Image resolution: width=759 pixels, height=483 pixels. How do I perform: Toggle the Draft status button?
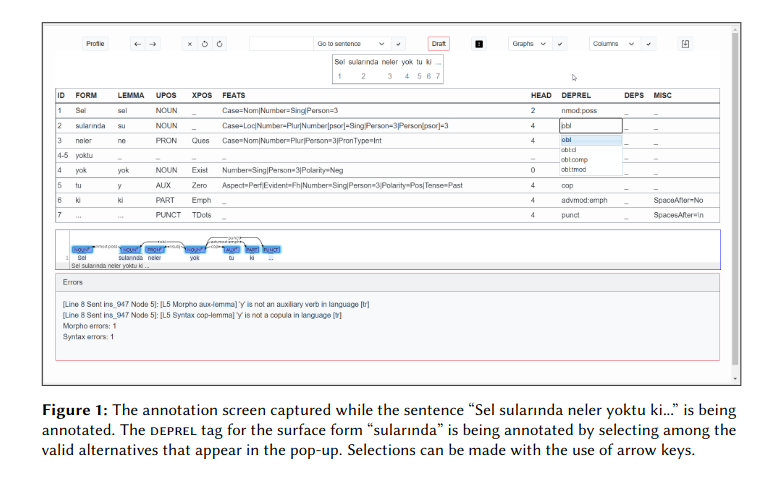pyautogui.click(x=439, y=44)
